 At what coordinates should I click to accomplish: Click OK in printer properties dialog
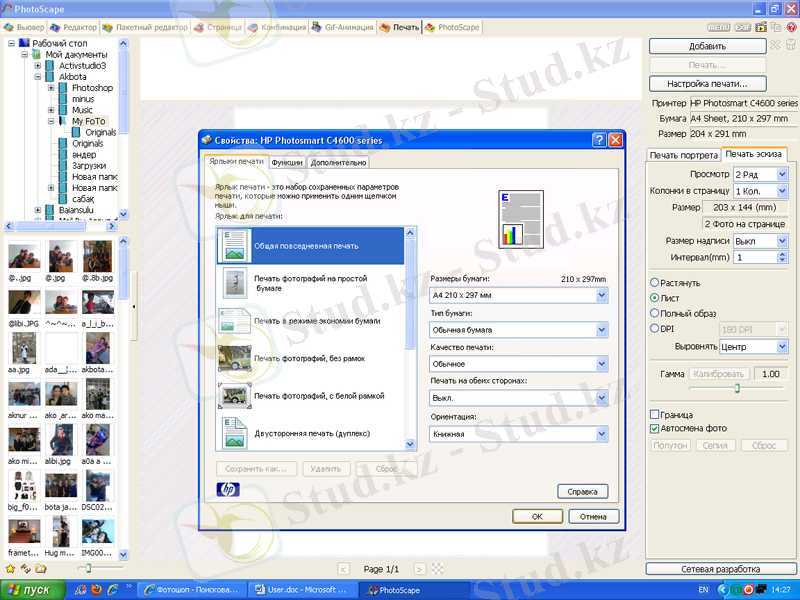[x=537, y=516]
